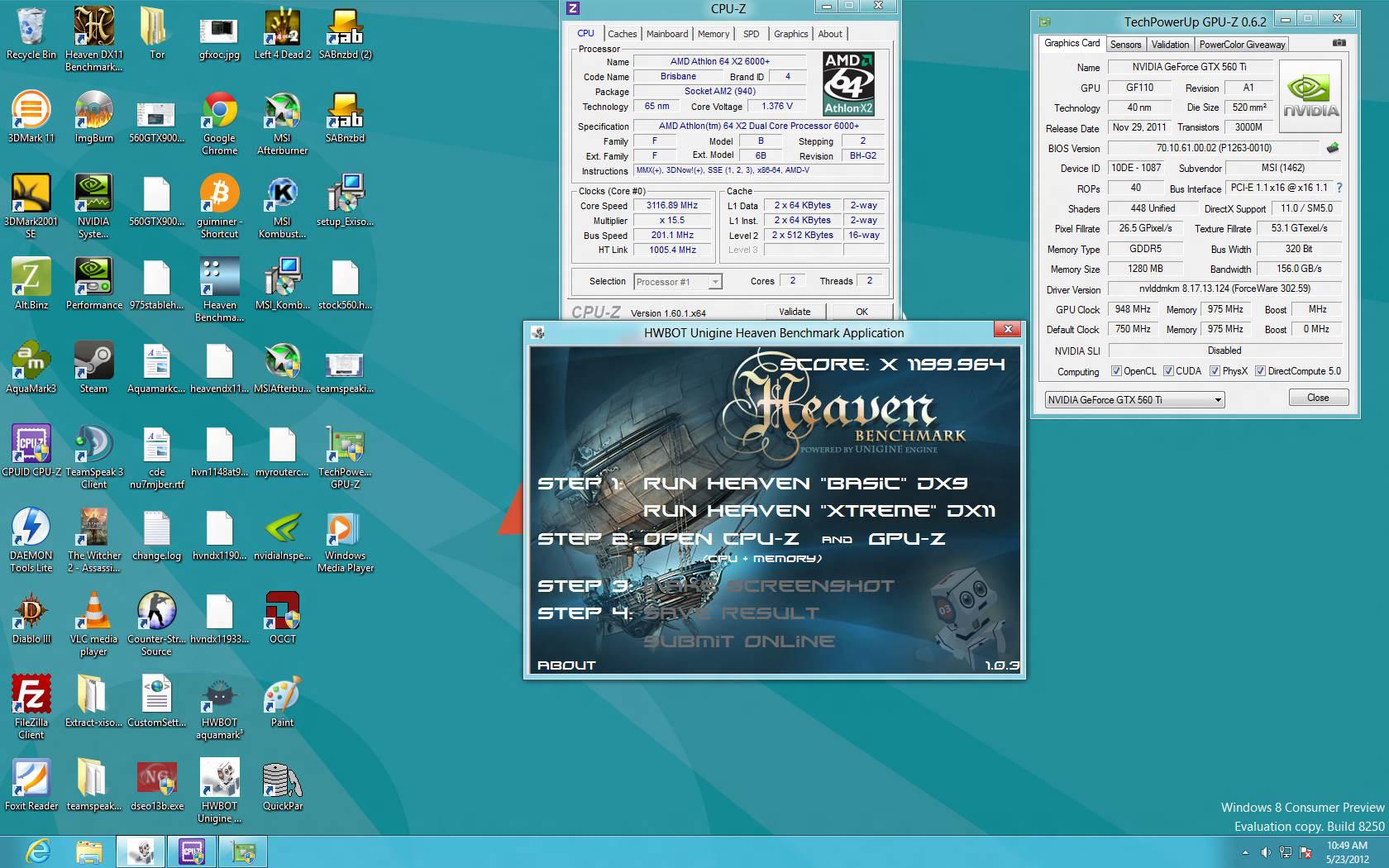Image resolution: width=1389 pixels, height=868 pixels.
Task: Click the bus interface question mark in GPU-Z
Action: 1339,188
